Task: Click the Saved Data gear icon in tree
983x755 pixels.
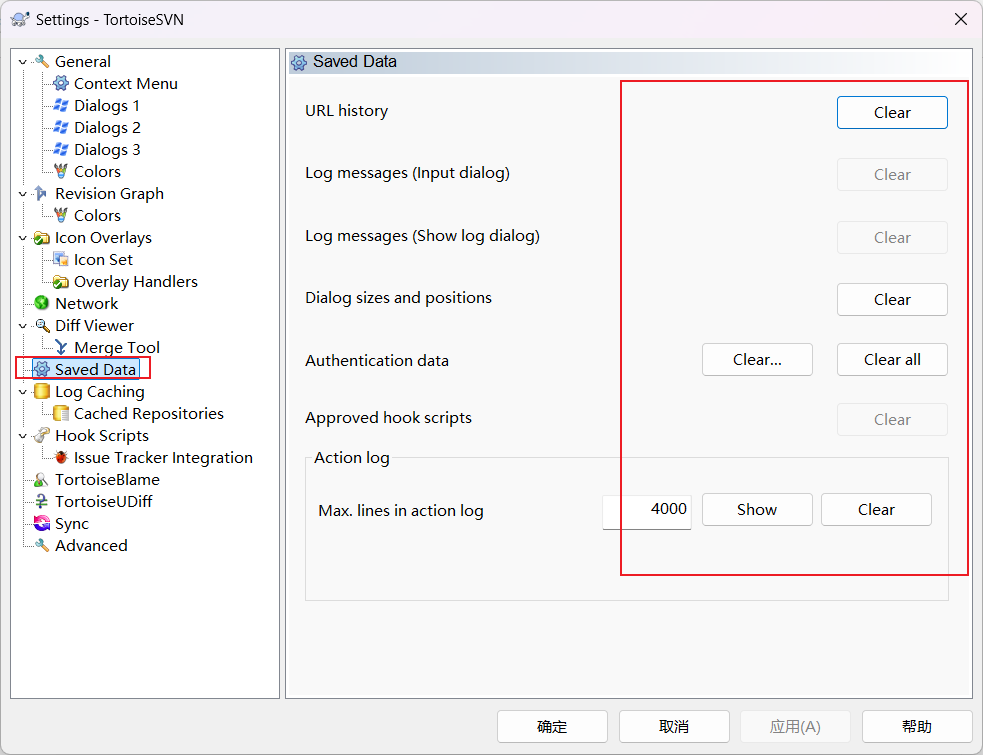Action: pyautogui.click(x=41, y=369)
